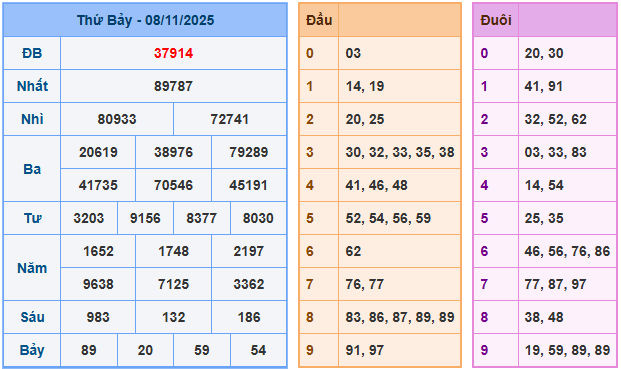Screen dimensions: 621x369
Task: Click the date header Thứ Bảy - 08/11/2025
Action: coord(145,20)
